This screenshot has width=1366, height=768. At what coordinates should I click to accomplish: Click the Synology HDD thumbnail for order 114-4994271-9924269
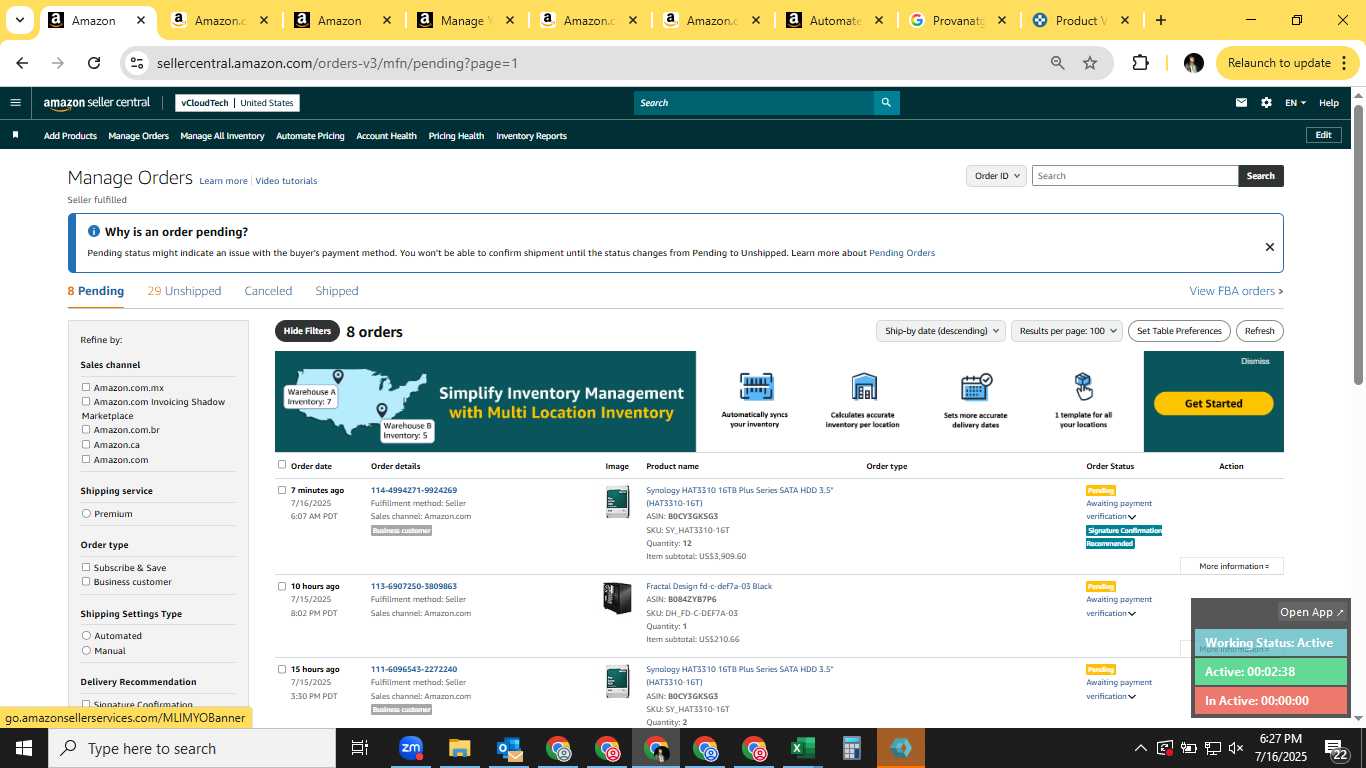pyautogui.click(x=617, y=502)
